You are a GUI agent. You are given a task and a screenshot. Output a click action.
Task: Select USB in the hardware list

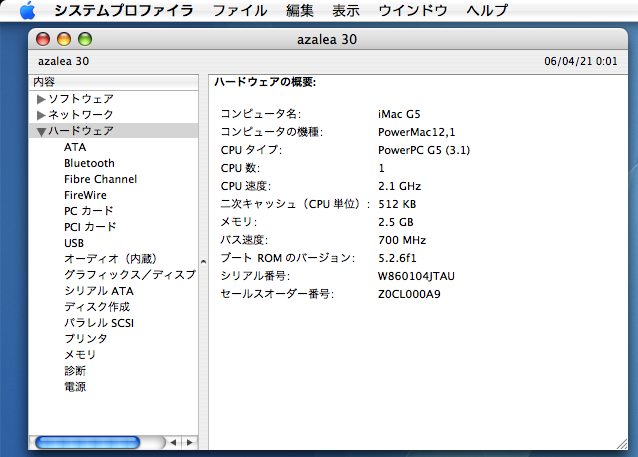pos(74,243)
